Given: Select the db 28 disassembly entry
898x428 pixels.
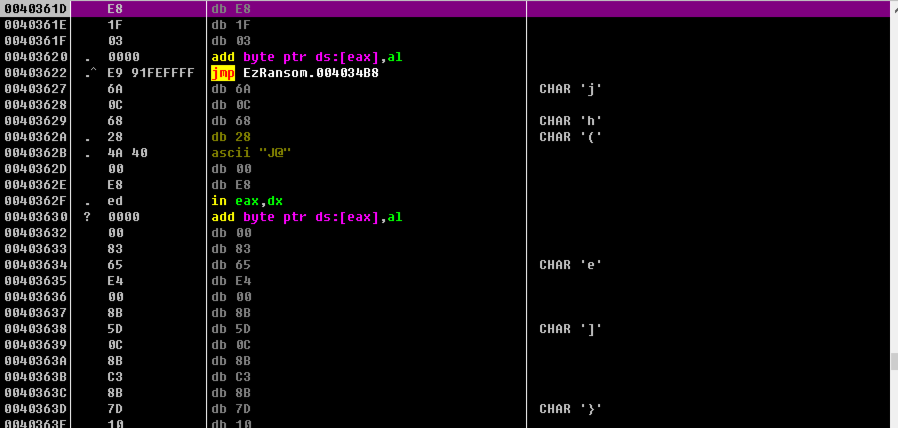Looking at the screenshot, I should coord(226,137).
